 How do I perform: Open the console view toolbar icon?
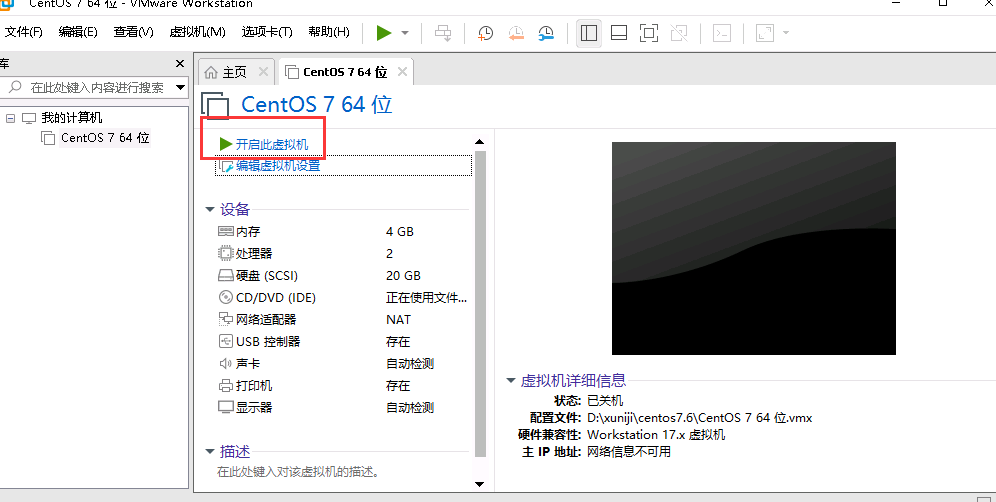tap(722, 33)
